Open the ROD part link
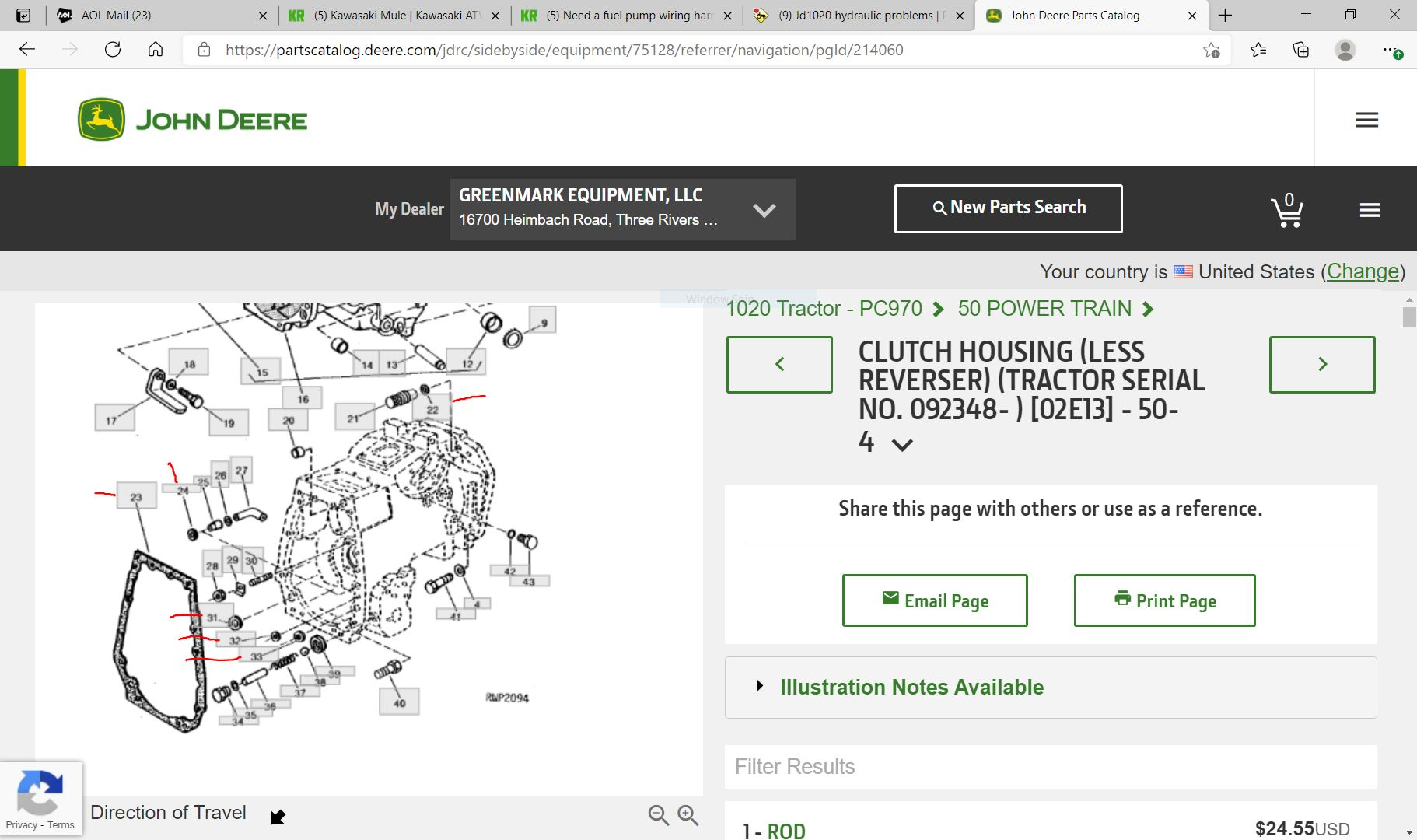 click(786, 831)
